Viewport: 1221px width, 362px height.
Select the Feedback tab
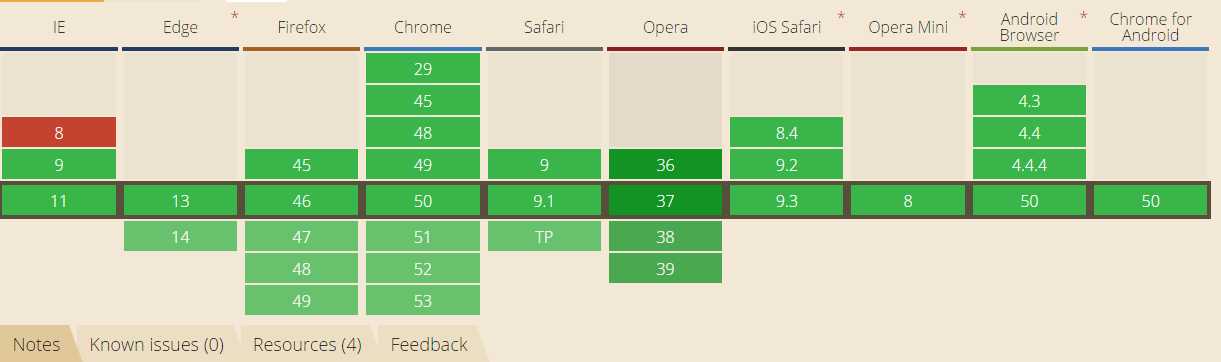pos(429,344)
